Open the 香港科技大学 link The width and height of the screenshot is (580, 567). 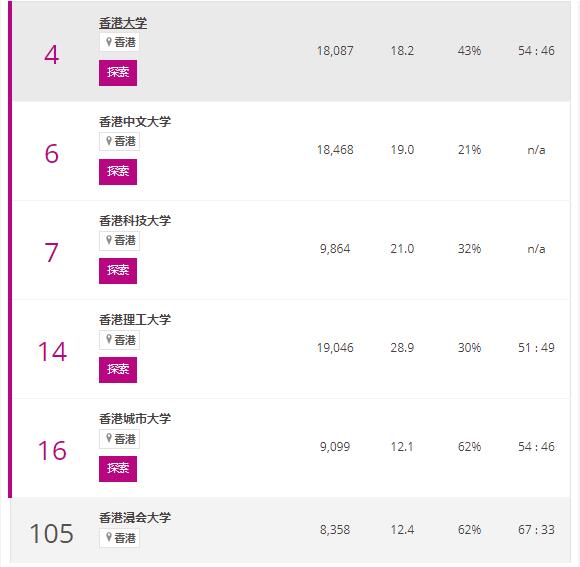pos(135,221)
